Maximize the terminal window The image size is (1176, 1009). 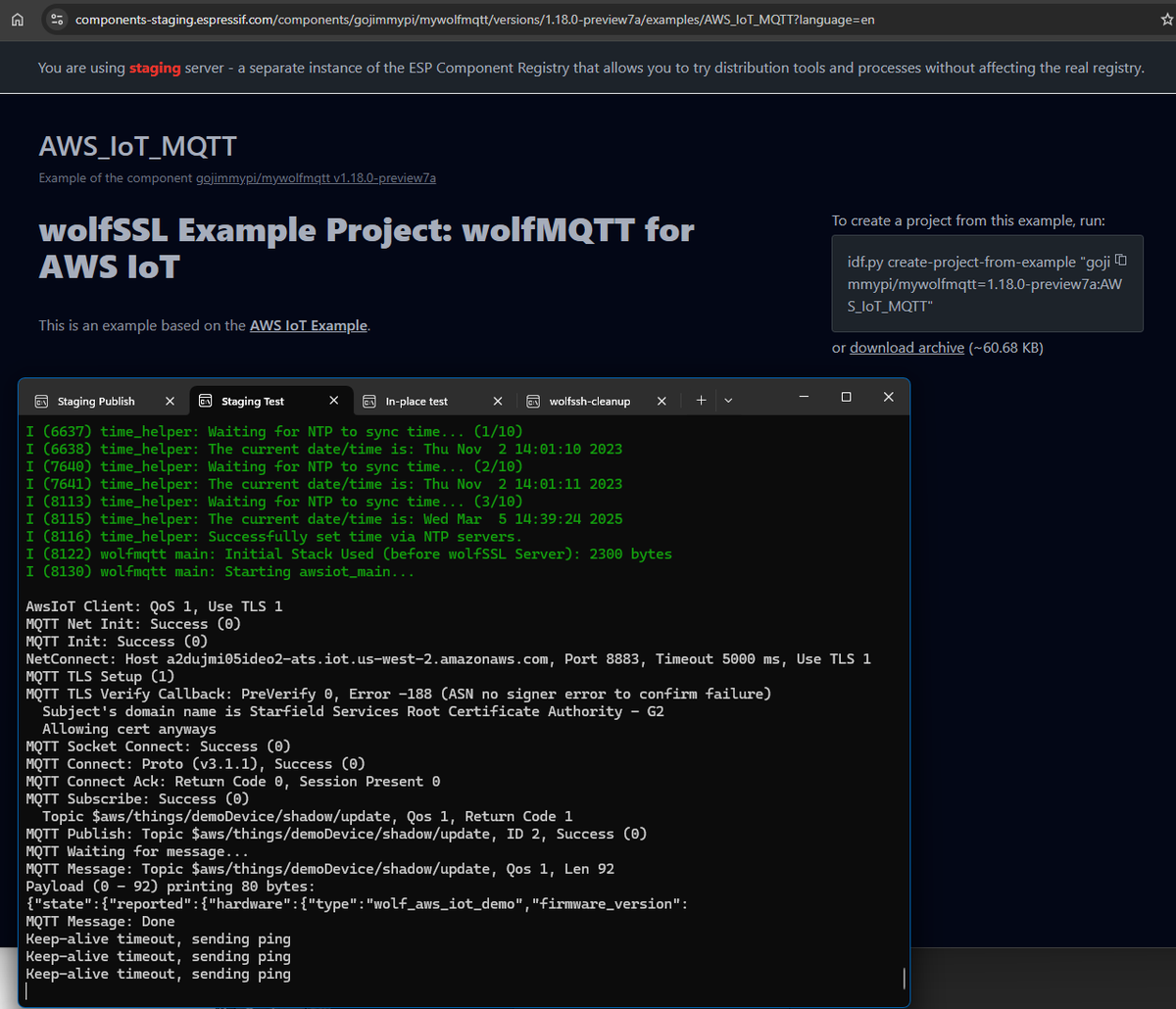846,397
